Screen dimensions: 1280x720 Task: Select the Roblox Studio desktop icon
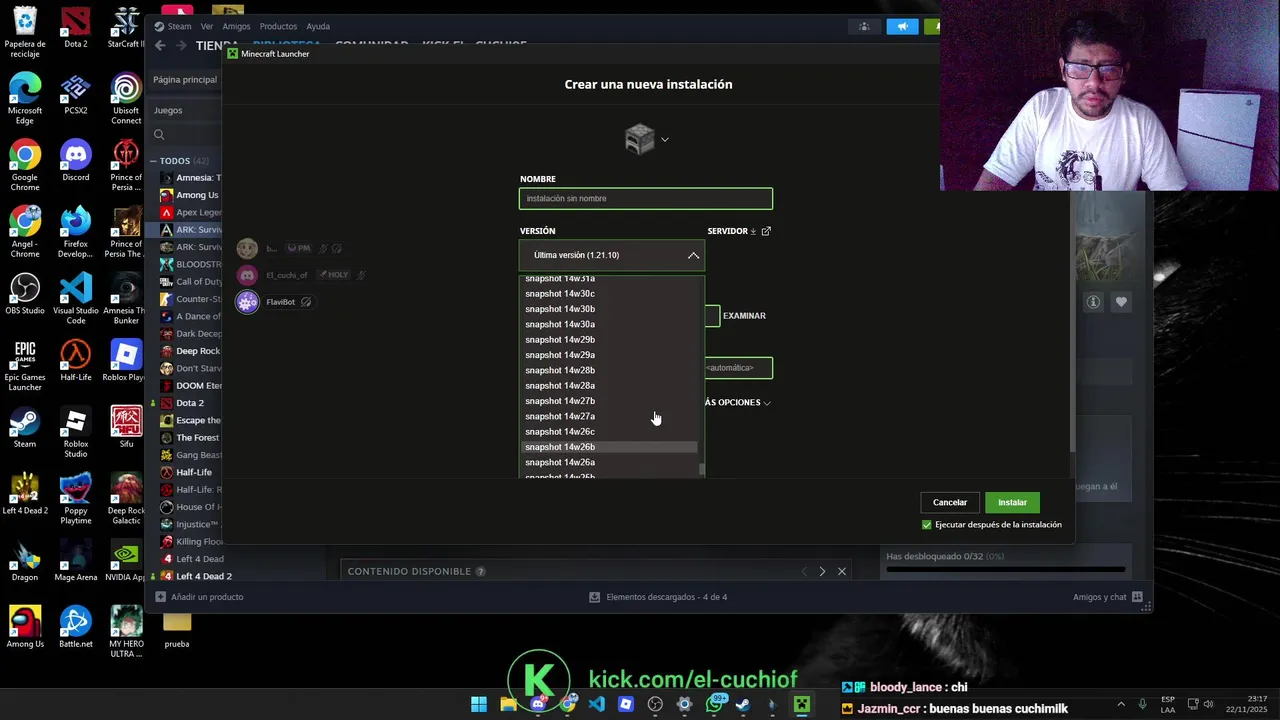[76, 432]
